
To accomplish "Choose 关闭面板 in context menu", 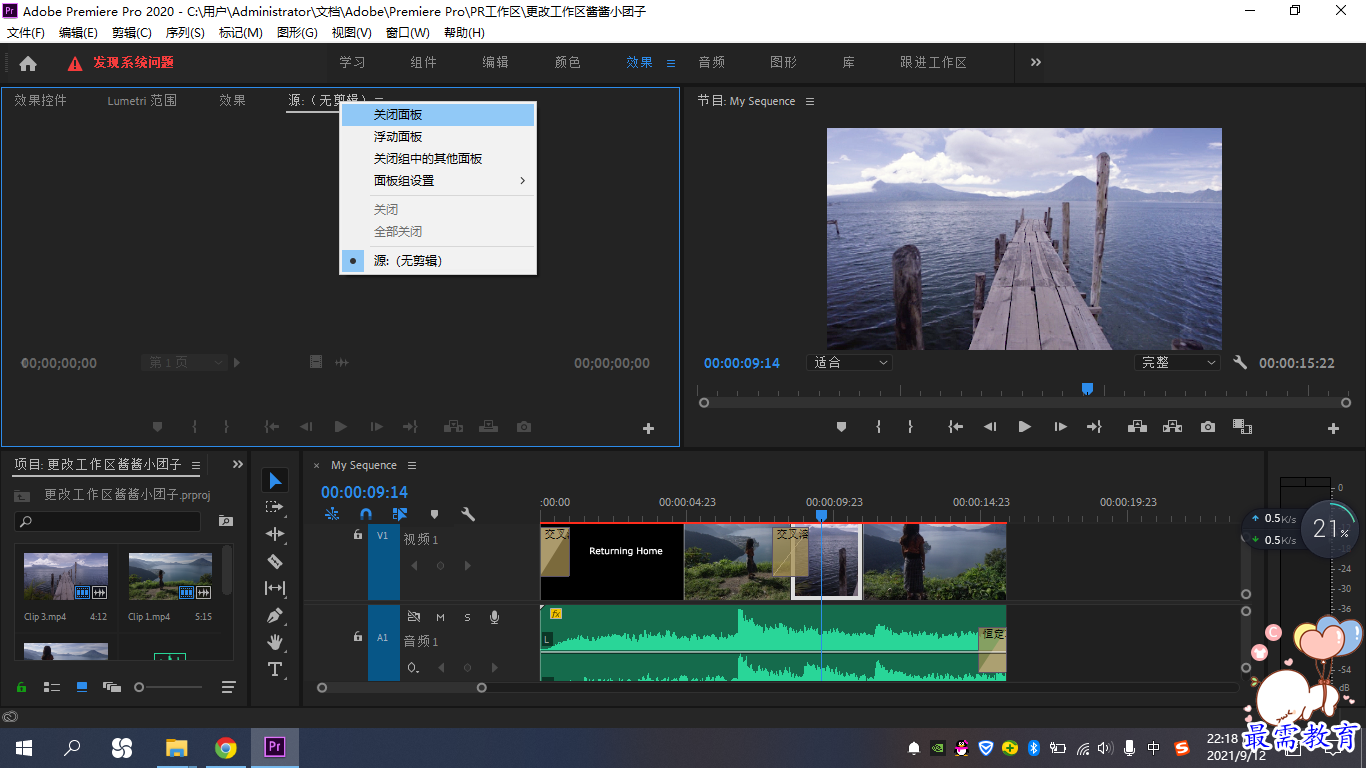I will point(438,115).
